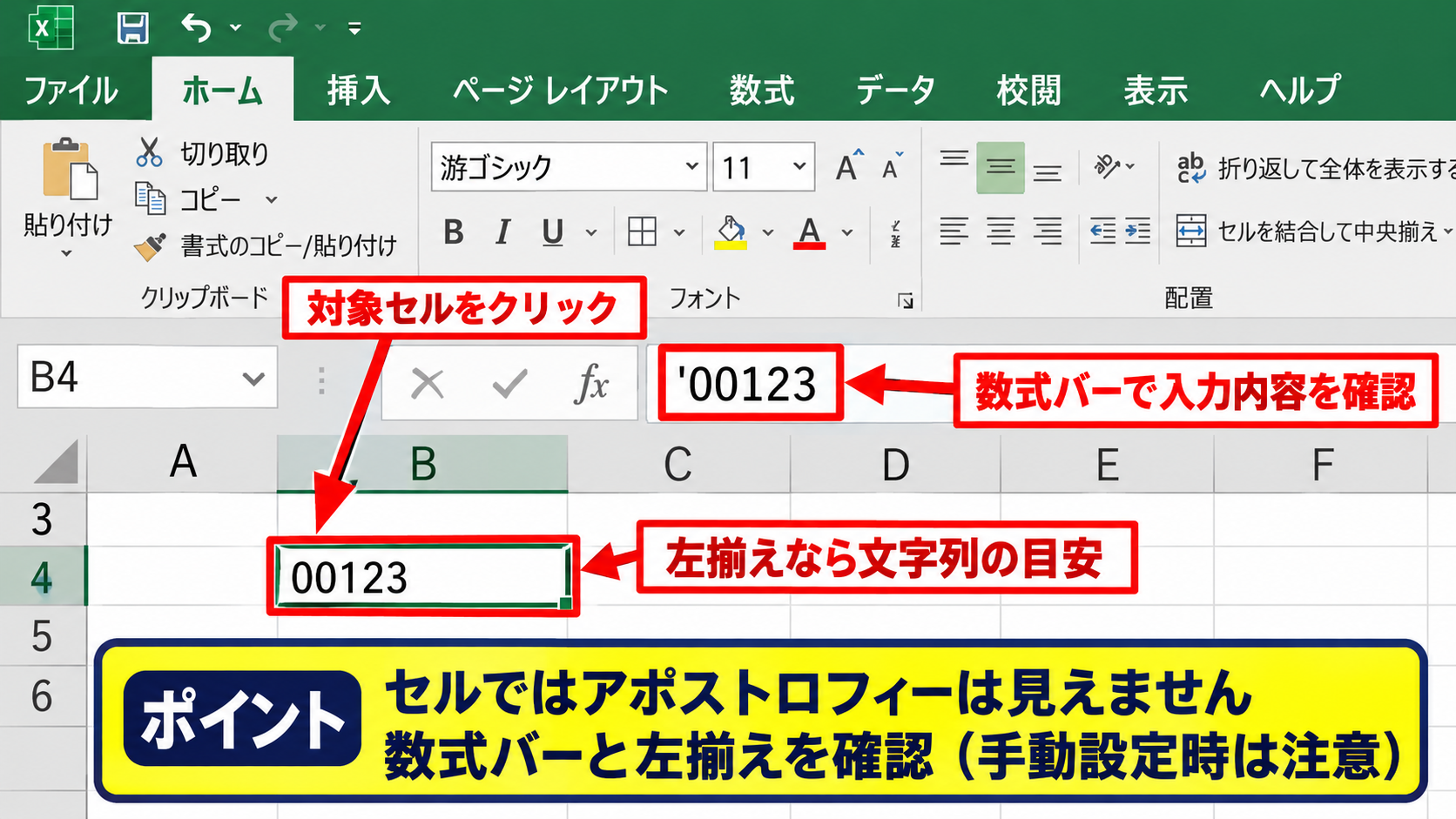This screenshot has height=819, width=1456.
Task: Click the cell borders icon
Action: pyautogui.click(x=642, y=232)
